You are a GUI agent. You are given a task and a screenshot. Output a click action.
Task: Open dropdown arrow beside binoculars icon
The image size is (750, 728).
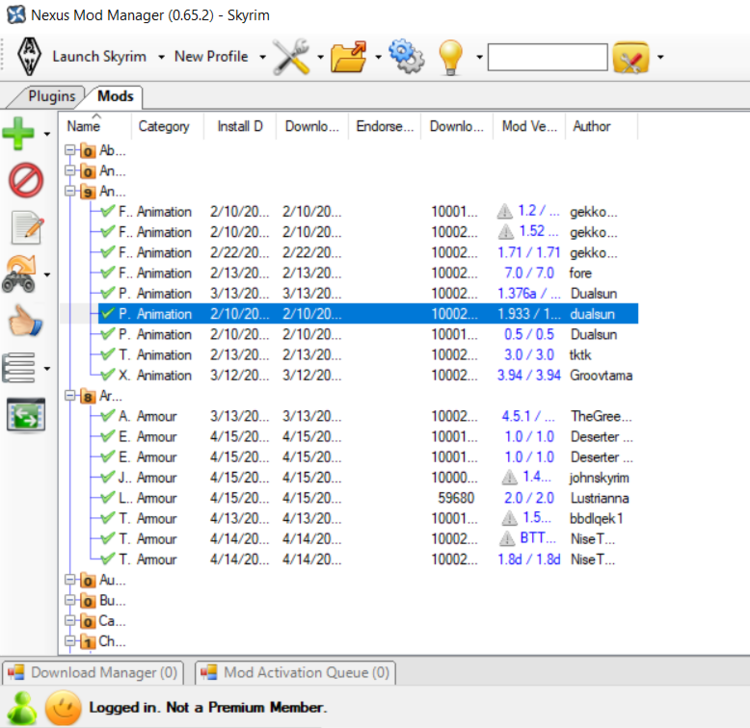(47, 275)
